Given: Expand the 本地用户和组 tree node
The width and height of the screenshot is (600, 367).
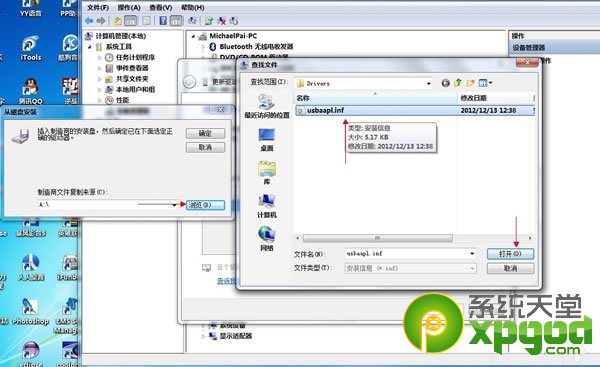Looking at the screenshot, I should tap(100, 90).
